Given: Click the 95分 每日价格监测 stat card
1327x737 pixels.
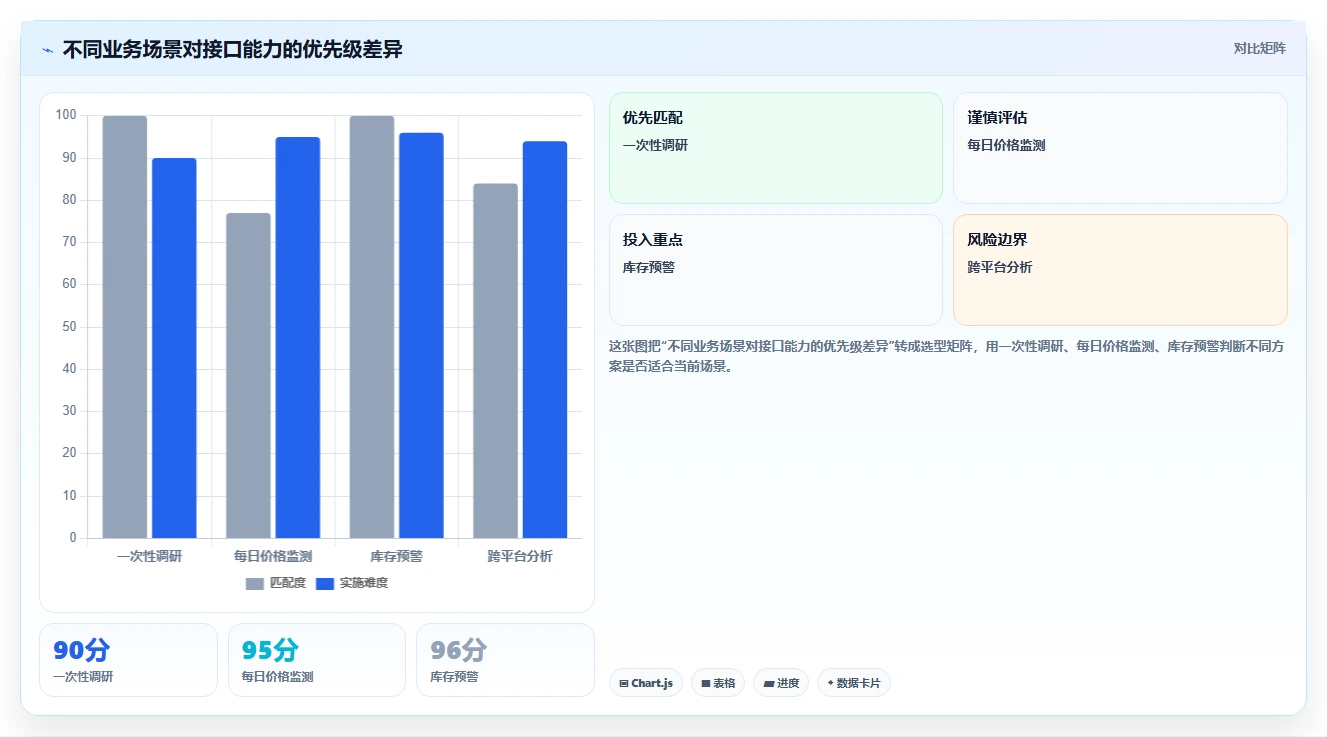Looking at the screenshot, I should tap(317, 660).
